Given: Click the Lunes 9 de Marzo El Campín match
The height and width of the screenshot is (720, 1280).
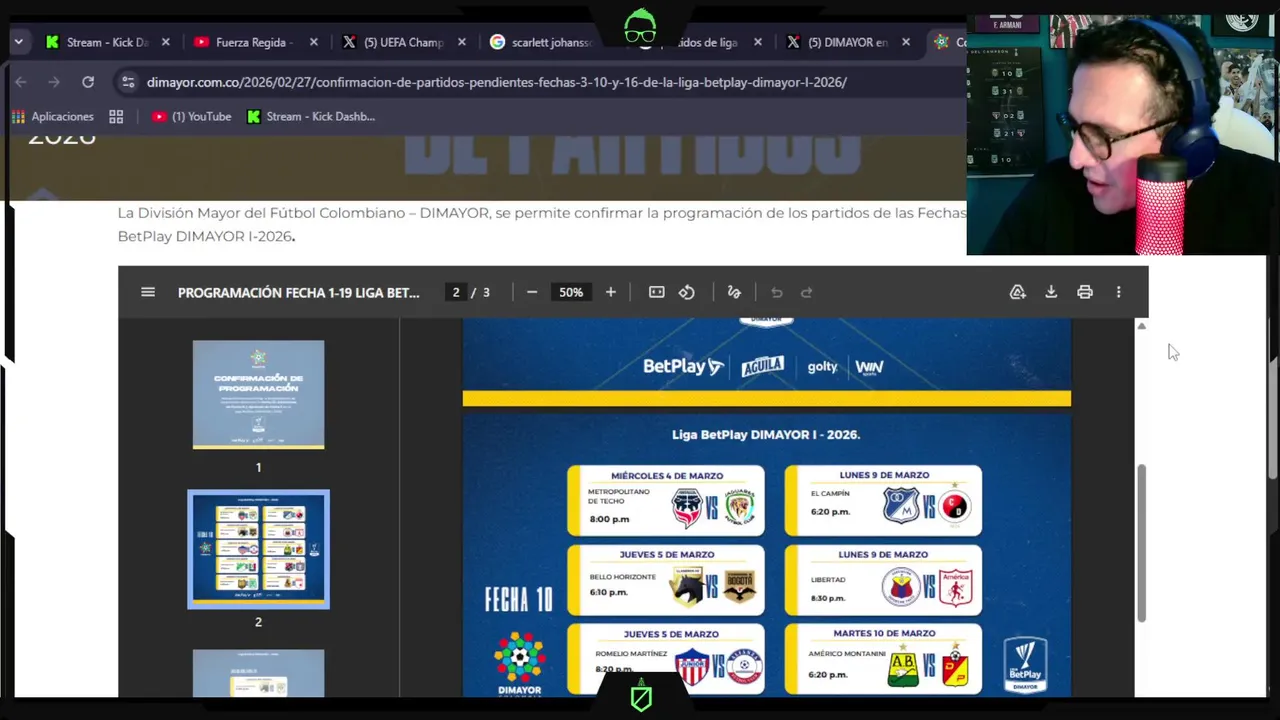Looking at the screenshot, I should [883, 500].
